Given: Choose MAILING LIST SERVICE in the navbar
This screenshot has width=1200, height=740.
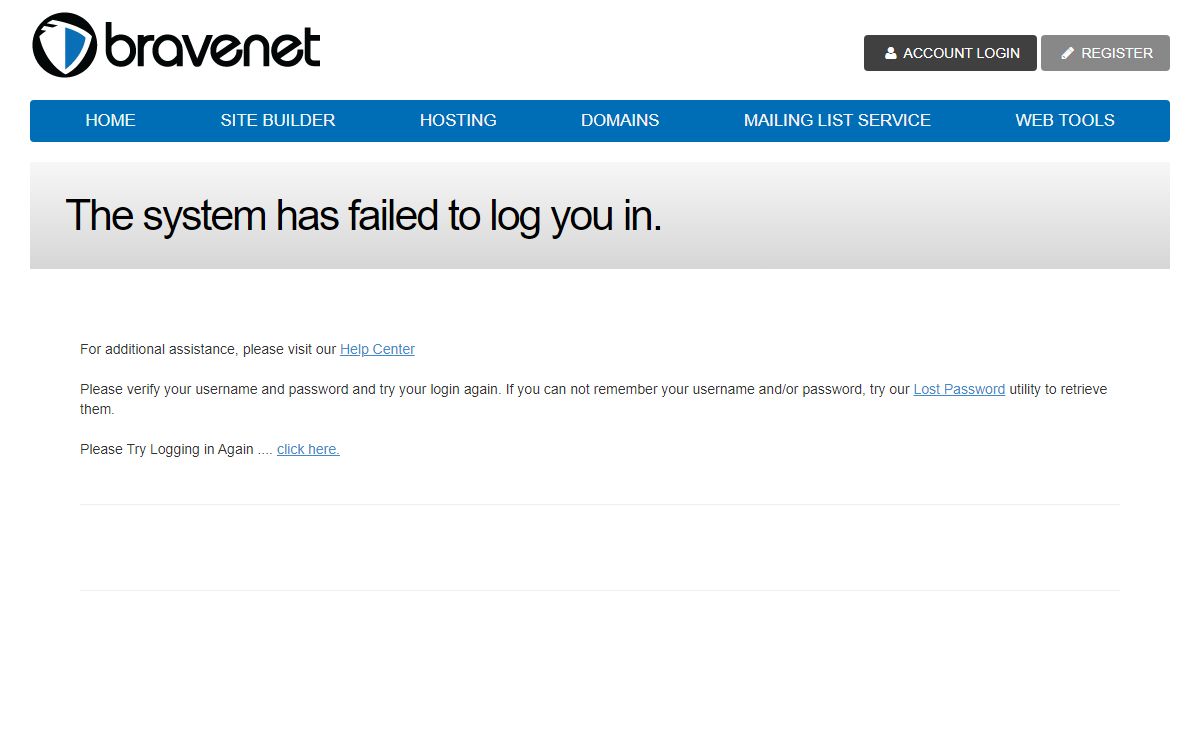Looking at the screenshot, I should pos(837,120).
